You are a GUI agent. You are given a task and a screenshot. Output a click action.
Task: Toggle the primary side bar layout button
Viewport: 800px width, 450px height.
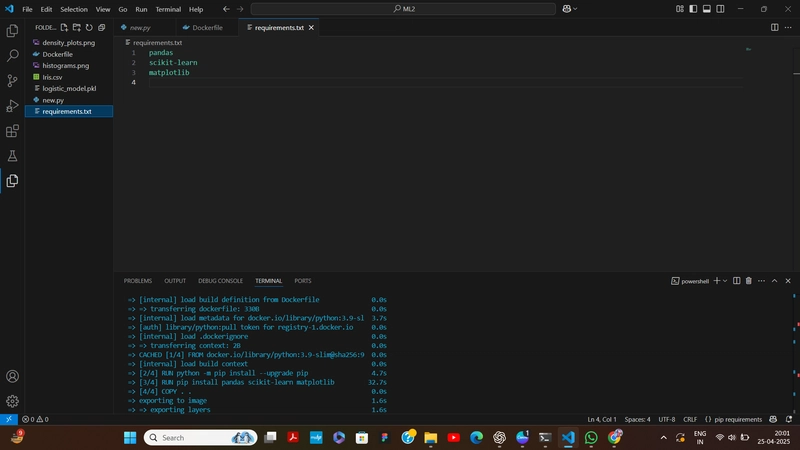coord(693,9)
